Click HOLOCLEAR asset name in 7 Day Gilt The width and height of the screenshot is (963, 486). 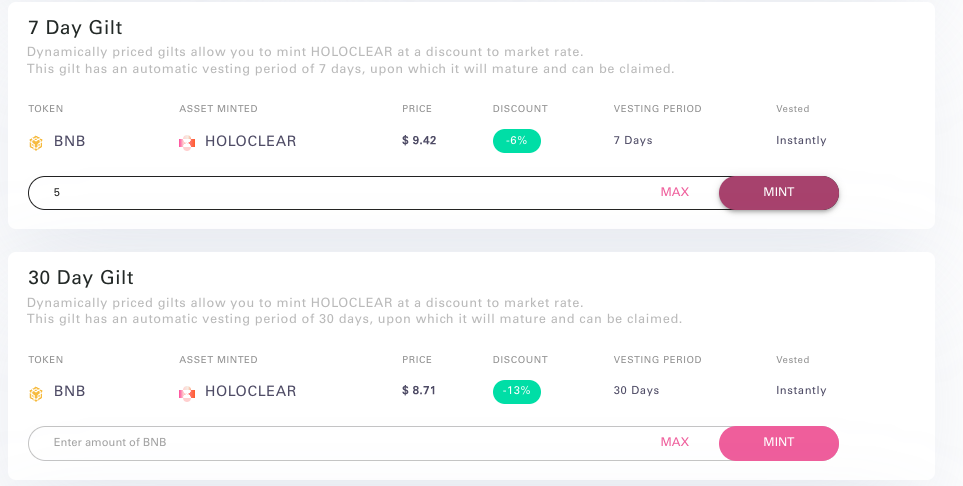click(250, 141)
